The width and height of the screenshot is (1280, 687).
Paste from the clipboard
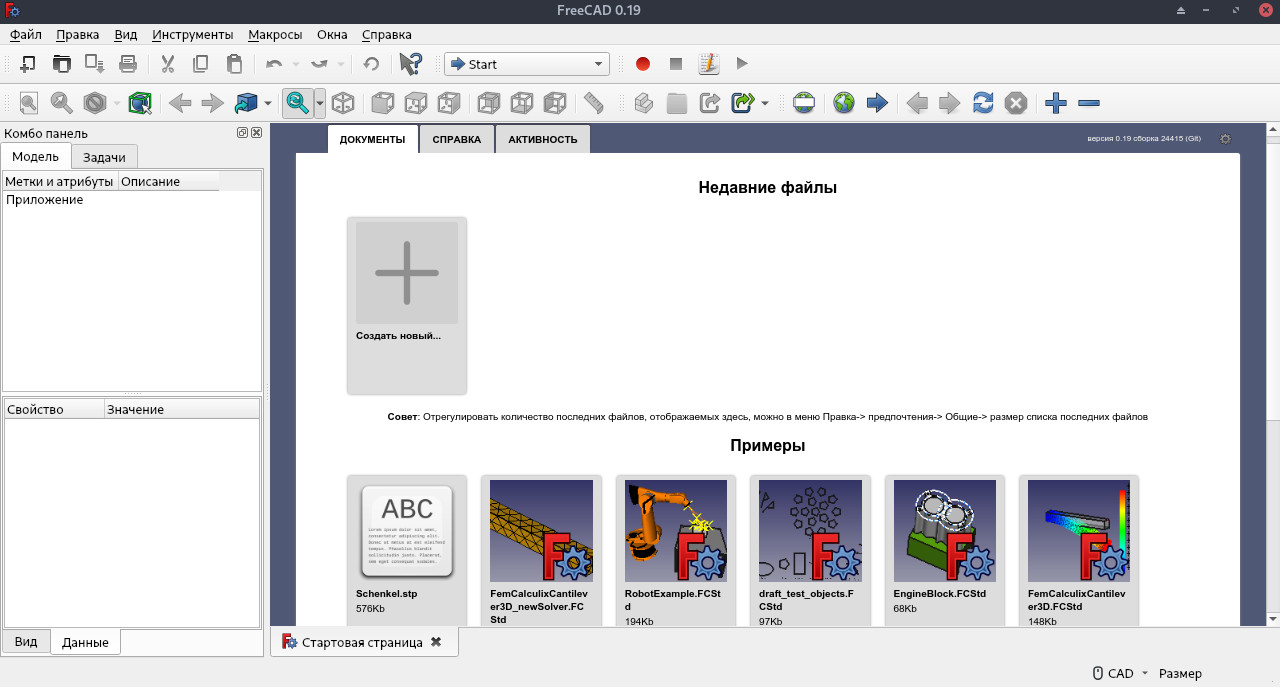pyautogui.click(x=235, y=63)
